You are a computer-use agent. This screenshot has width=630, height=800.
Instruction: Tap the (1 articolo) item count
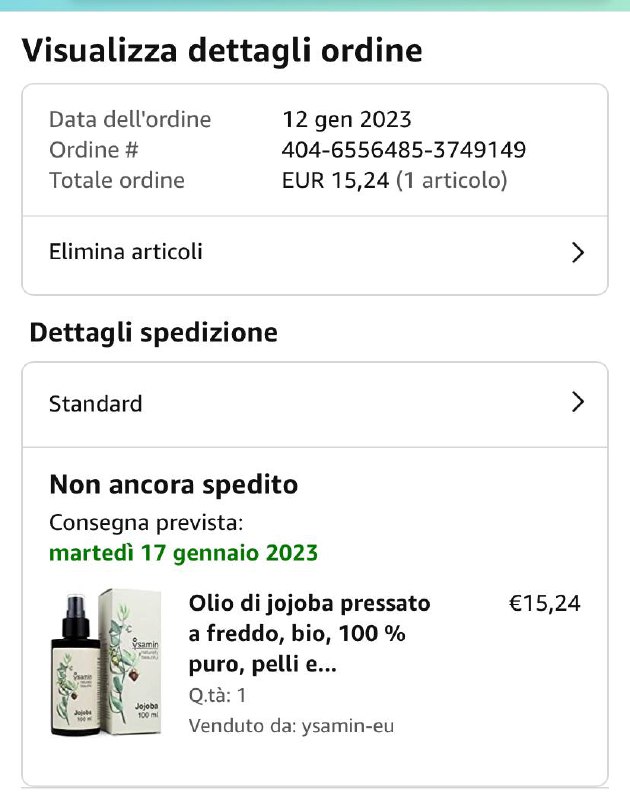click(x=452, y=181)
